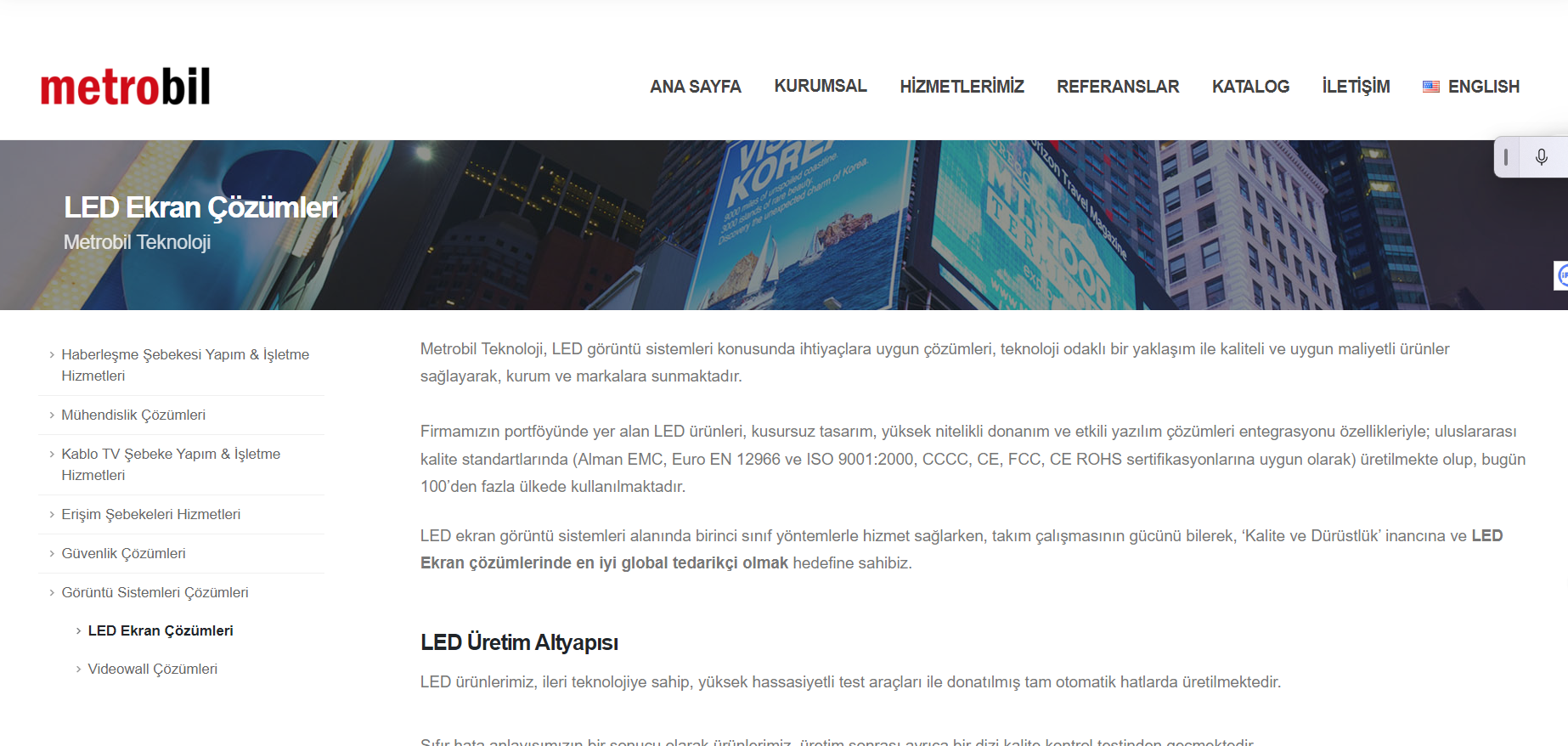Switch language to ENGLISH
The height and width of the screenshot is (746, 1568).
[1483, 87]
